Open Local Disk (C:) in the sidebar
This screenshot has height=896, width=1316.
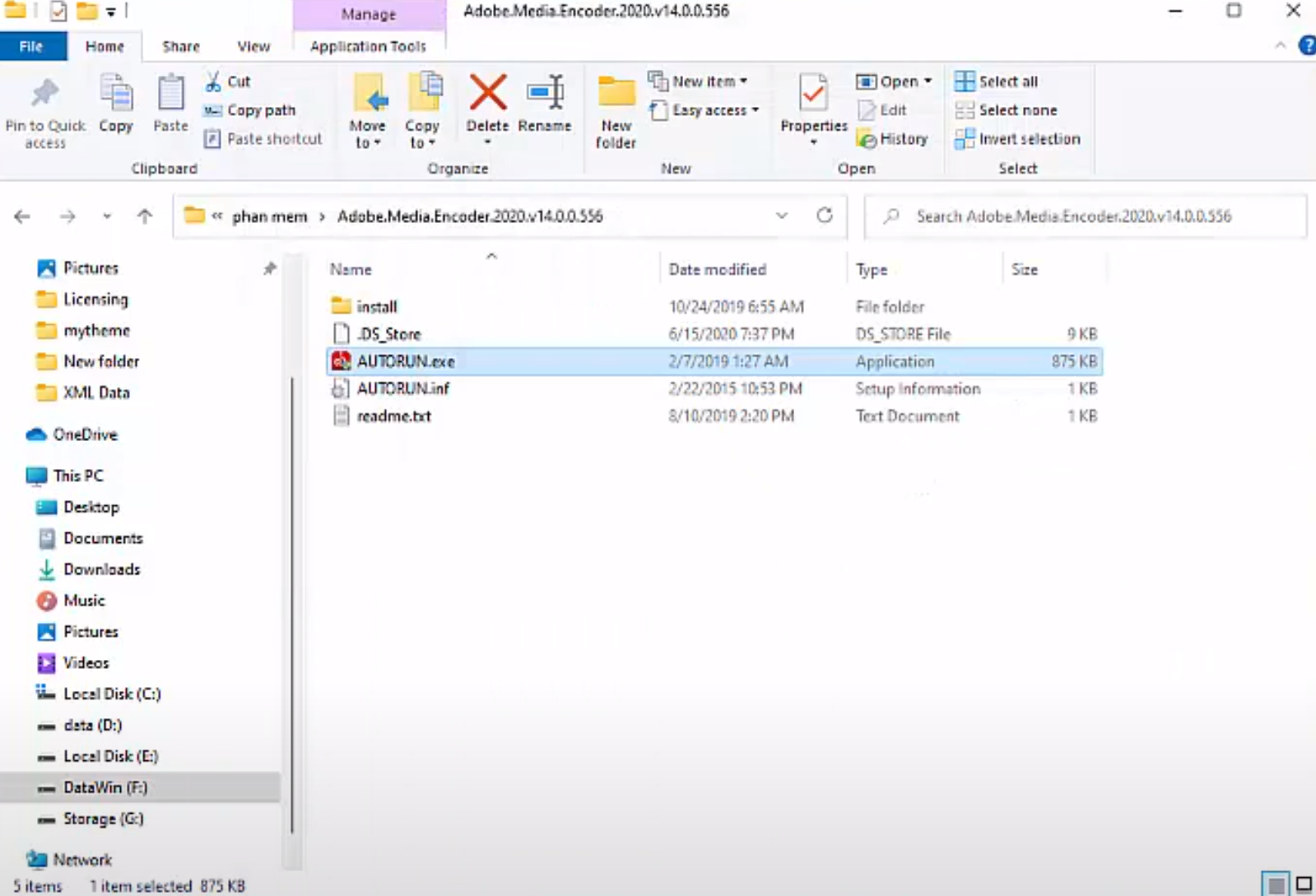[99, 694]
